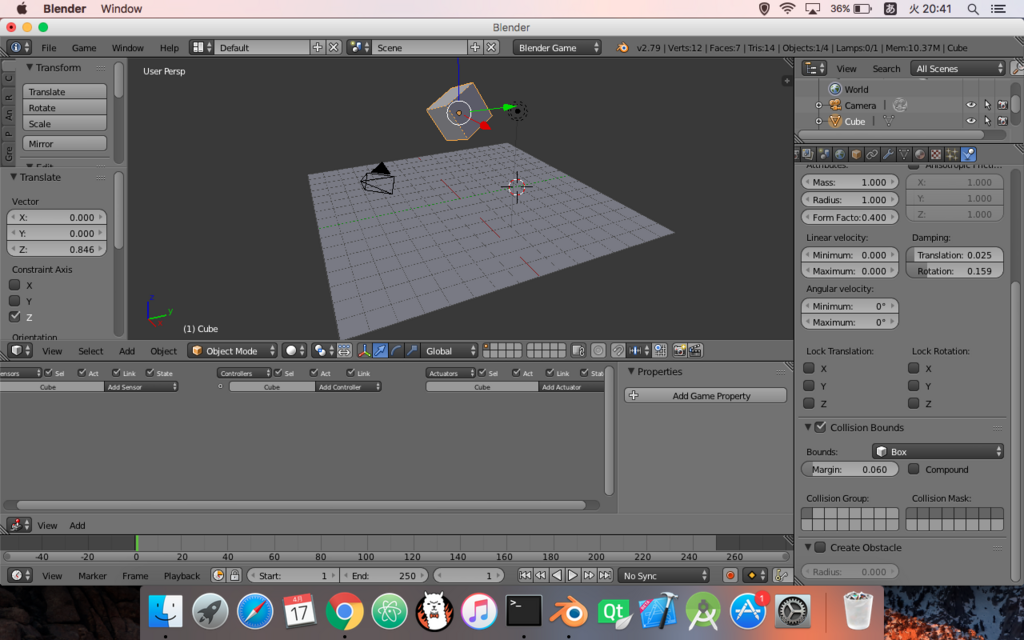Viewport: 1024px width, 640px height.
Task: Open the Bounds Box type dropdown
Action: point(938,451)
